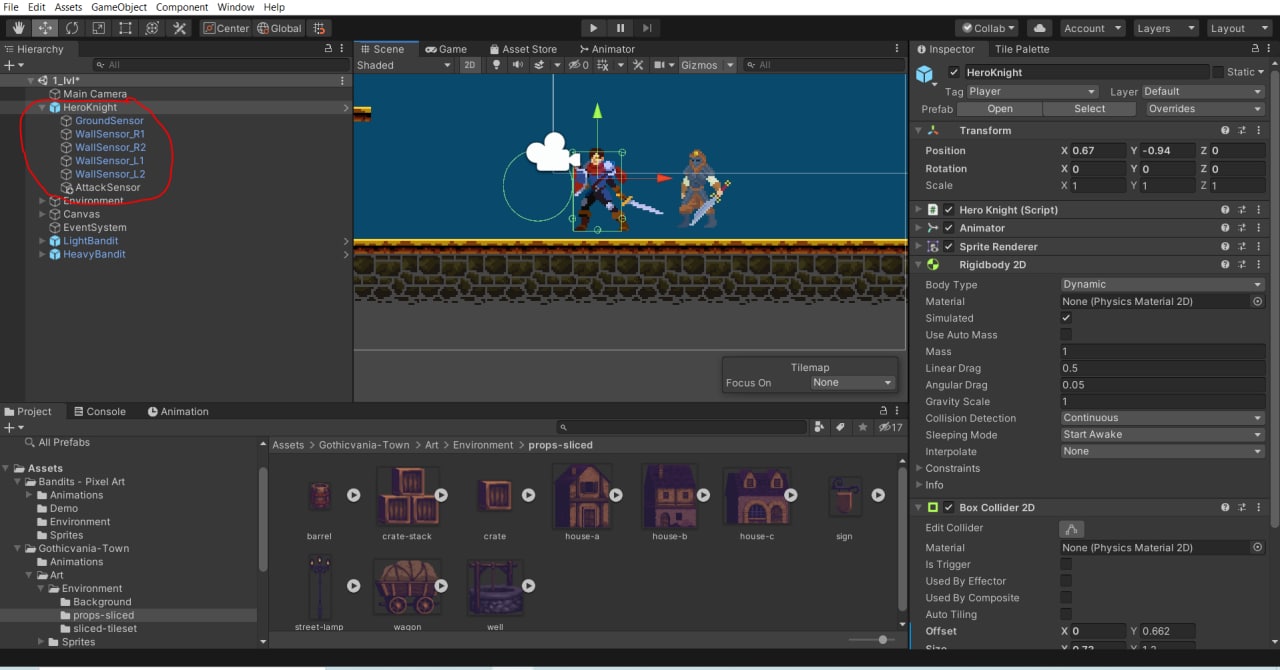The image size is (1280, 670).
Task: Toggle hidden objects visibility icon in Scene view
Action: pos(578,65)
